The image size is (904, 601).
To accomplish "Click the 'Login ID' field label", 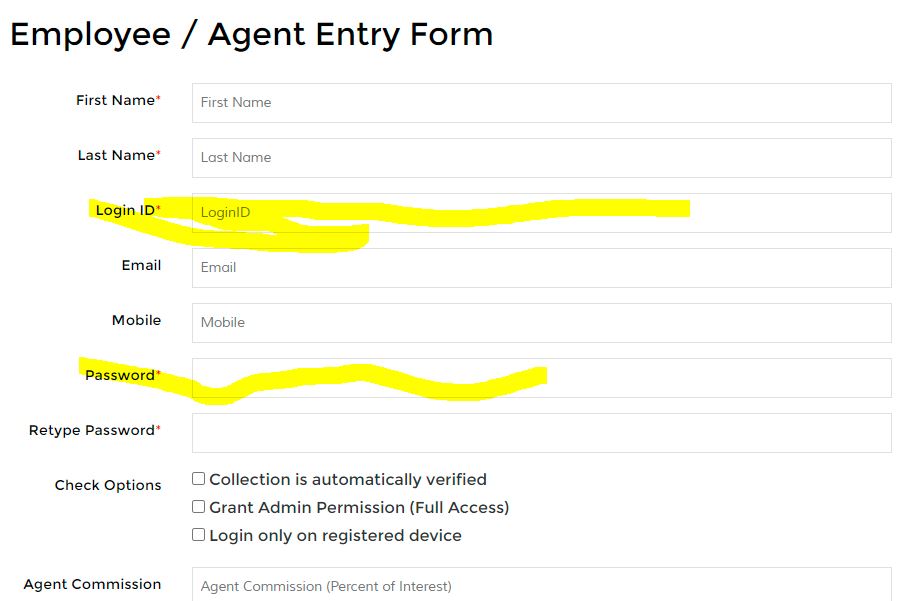I will point(125,211).
